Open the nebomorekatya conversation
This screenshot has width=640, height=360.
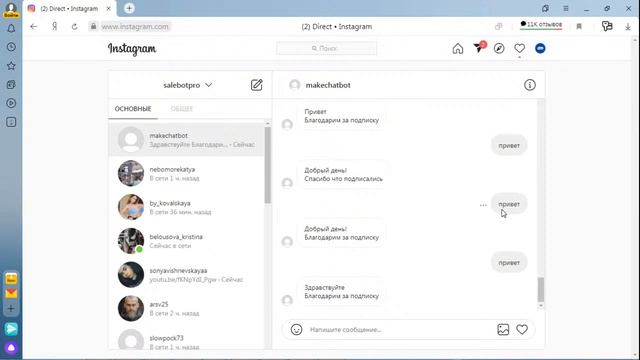[187, 173]
